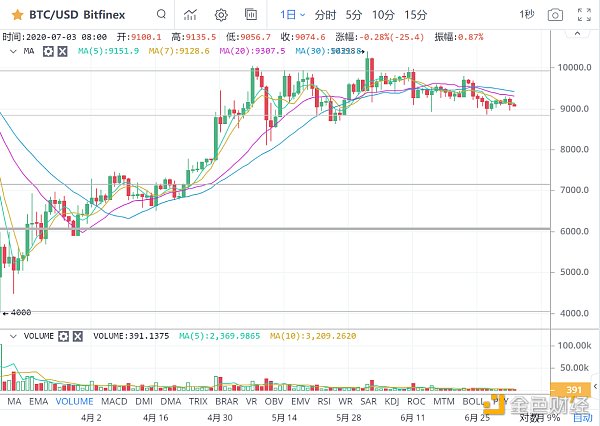Image resolution: width=600 pixels, height=426 pixels.
Task: Select the RSI indicator
Action: click(x=324, y=402)
